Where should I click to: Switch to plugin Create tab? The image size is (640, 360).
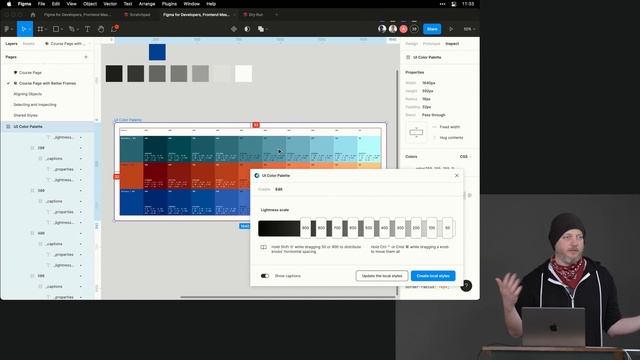pyautogui.click(x=264, y=189)
